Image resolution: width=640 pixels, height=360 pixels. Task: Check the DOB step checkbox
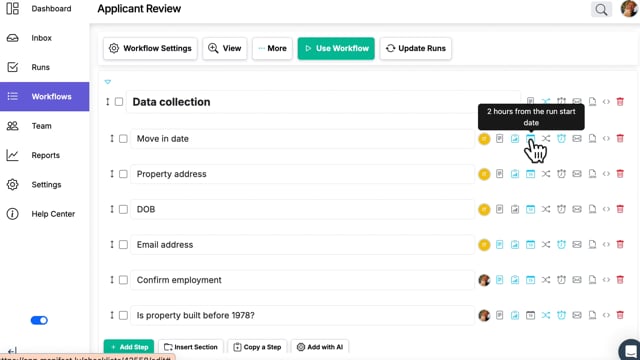pos(123,209)
